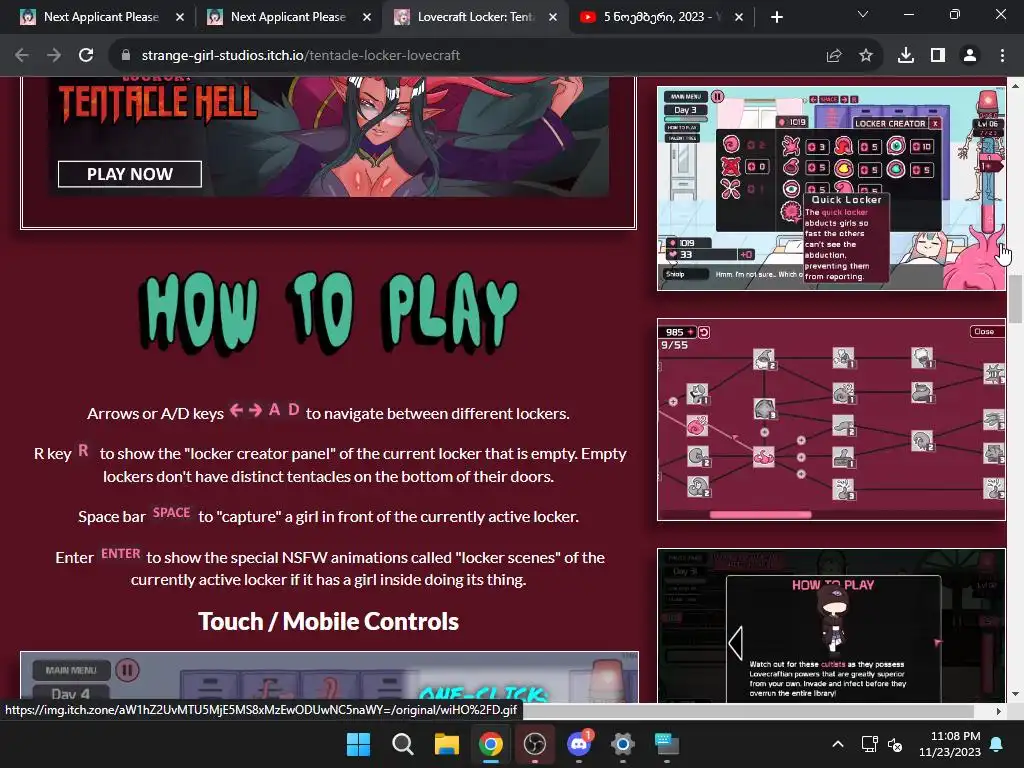Click the pink SPACE key label

(x=171, y=513)
